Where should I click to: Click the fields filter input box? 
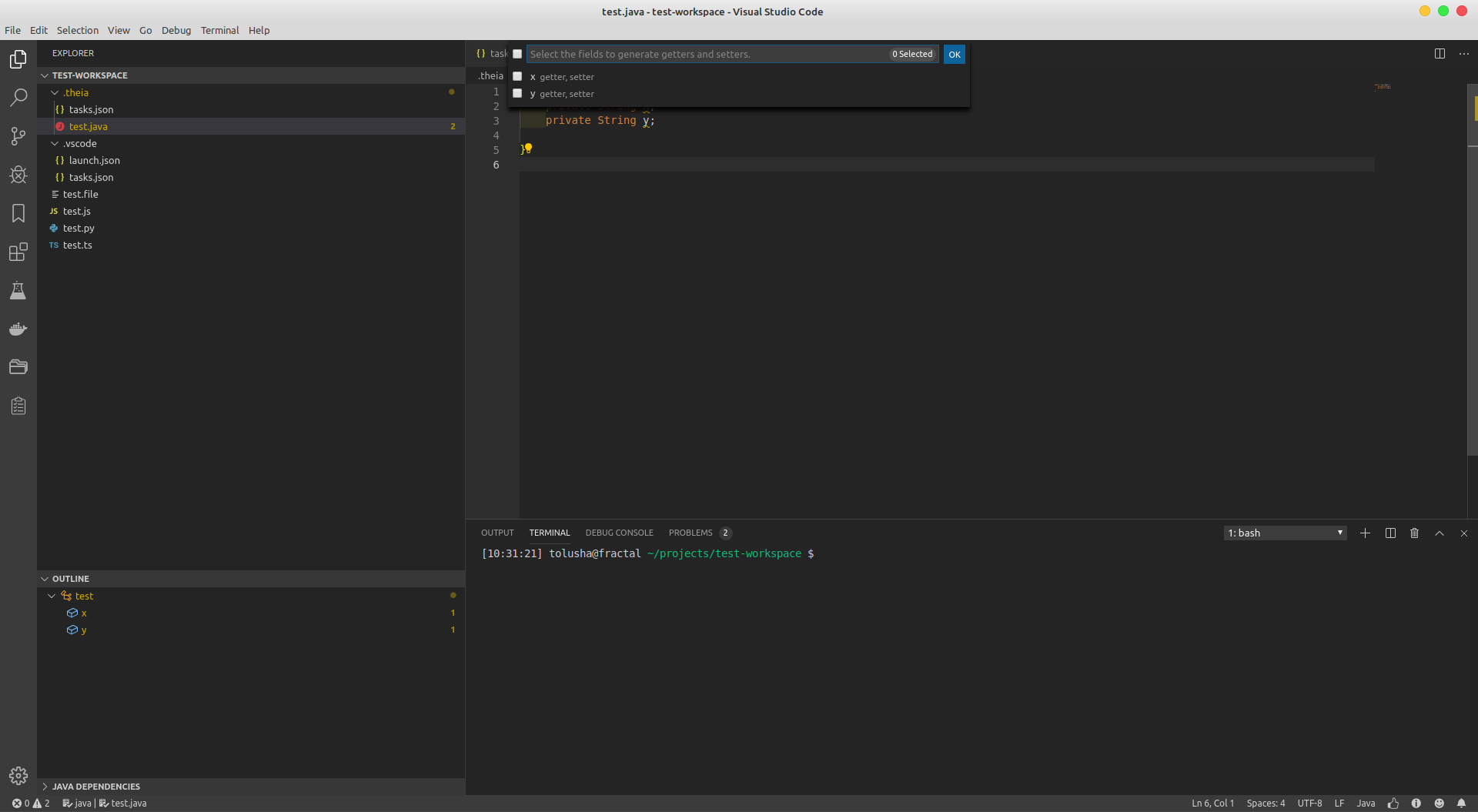pos(693,54)
